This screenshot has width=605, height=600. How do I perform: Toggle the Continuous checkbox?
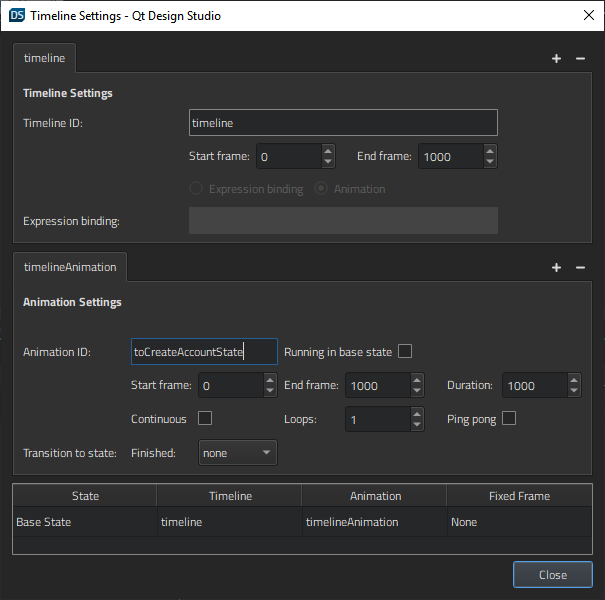click(205, 419)
